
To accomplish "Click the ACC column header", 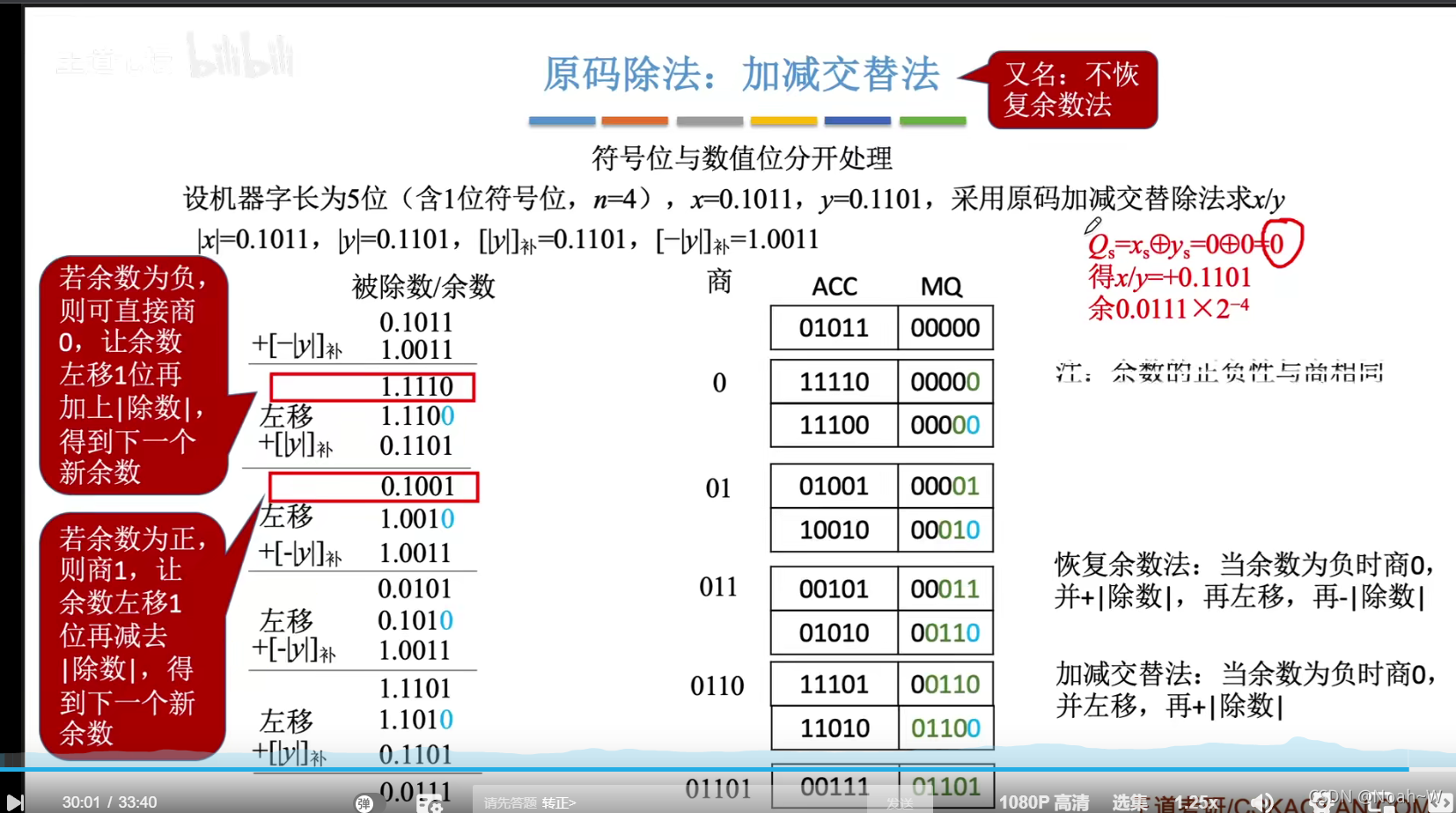I will click(834, 287).
